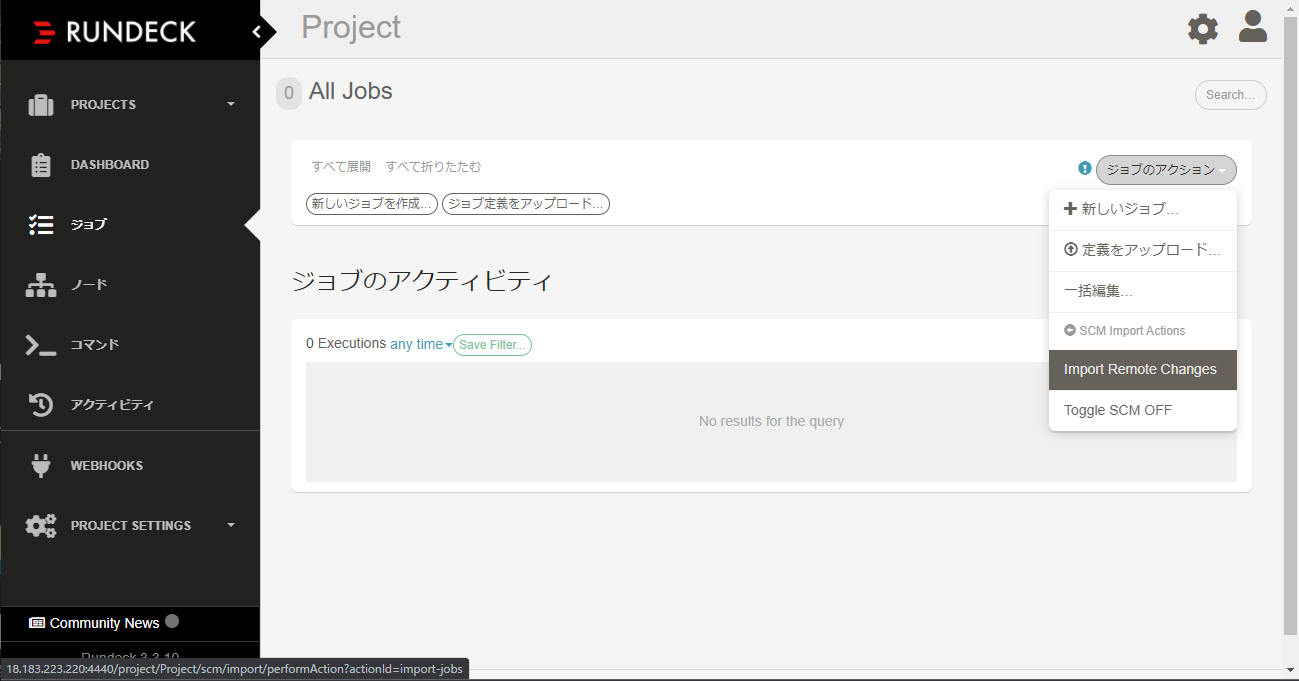Select 一括編集... menu entry
This screenshot has width=1299, height=681.
1143,291
